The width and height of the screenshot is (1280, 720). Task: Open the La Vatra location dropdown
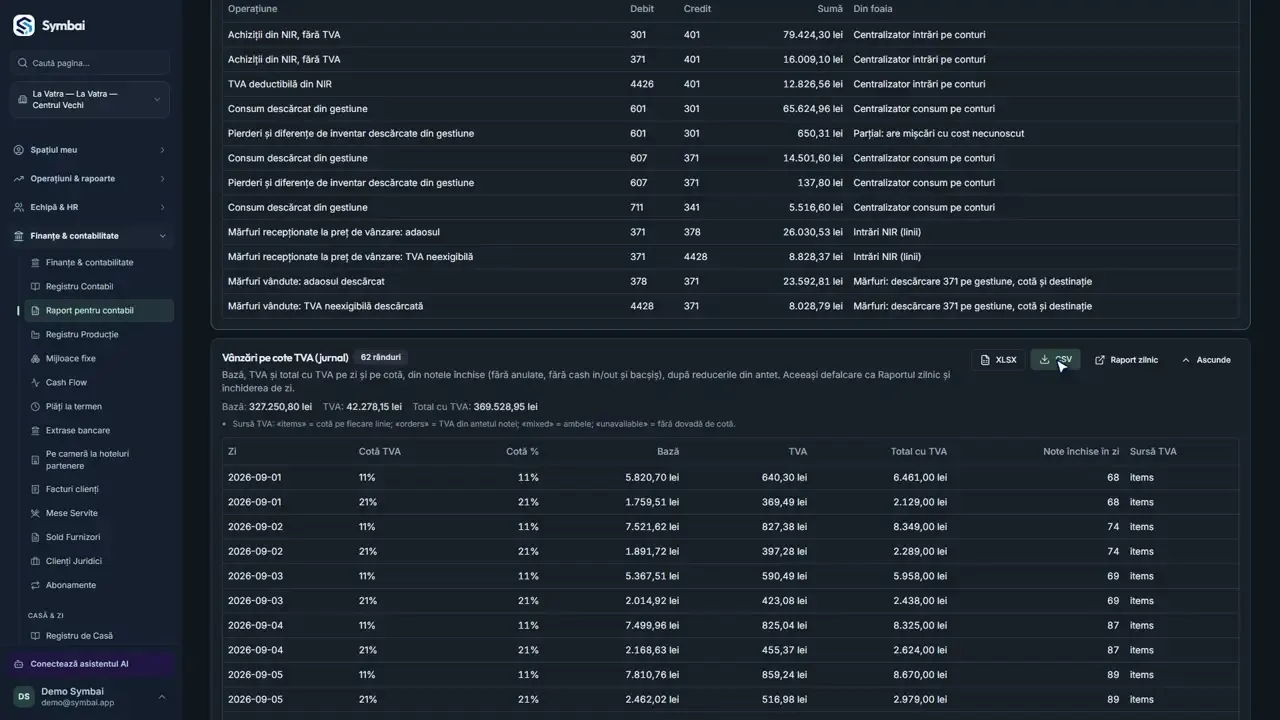point(90,100)
